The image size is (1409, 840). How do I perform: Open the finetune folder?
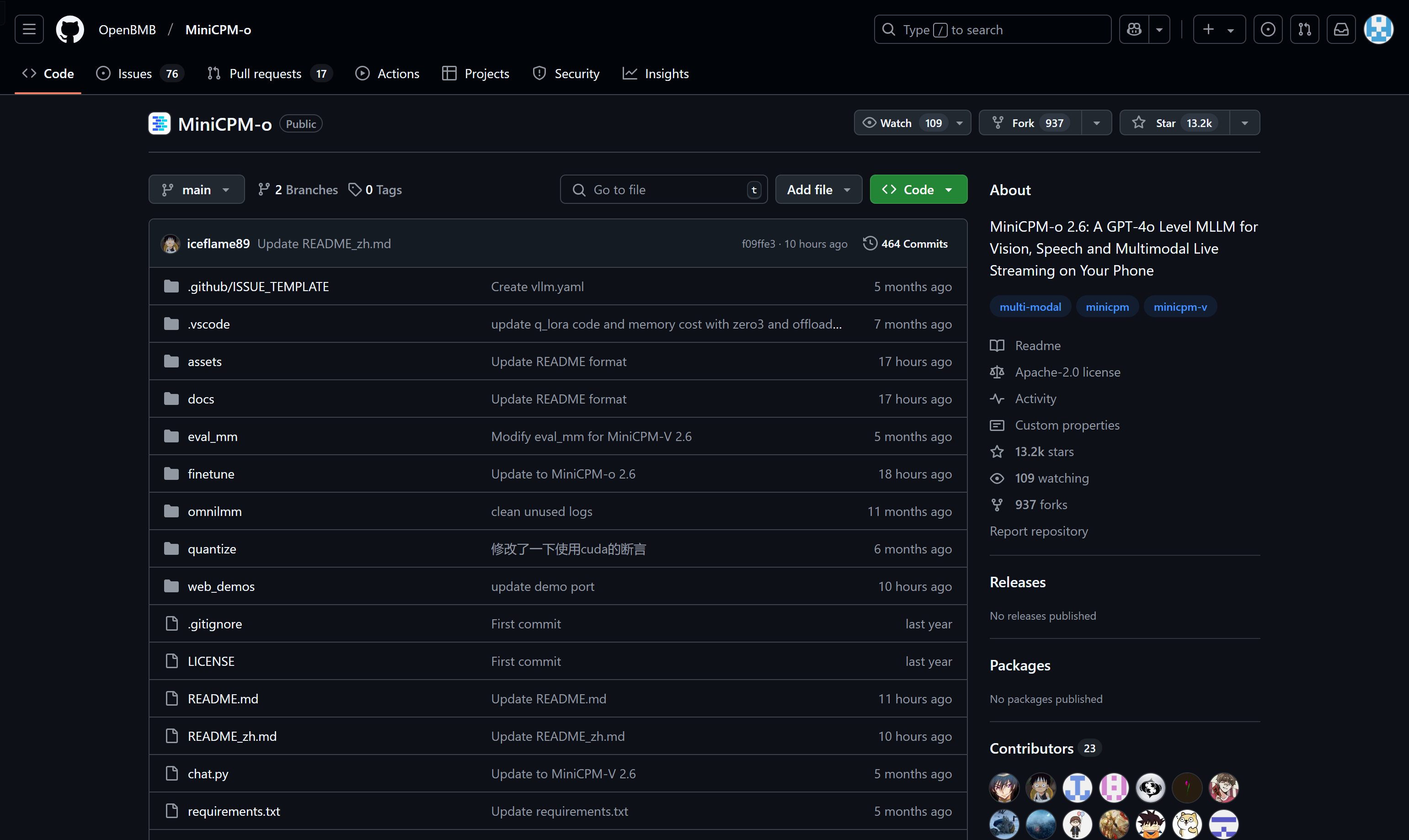coord(211,474)
